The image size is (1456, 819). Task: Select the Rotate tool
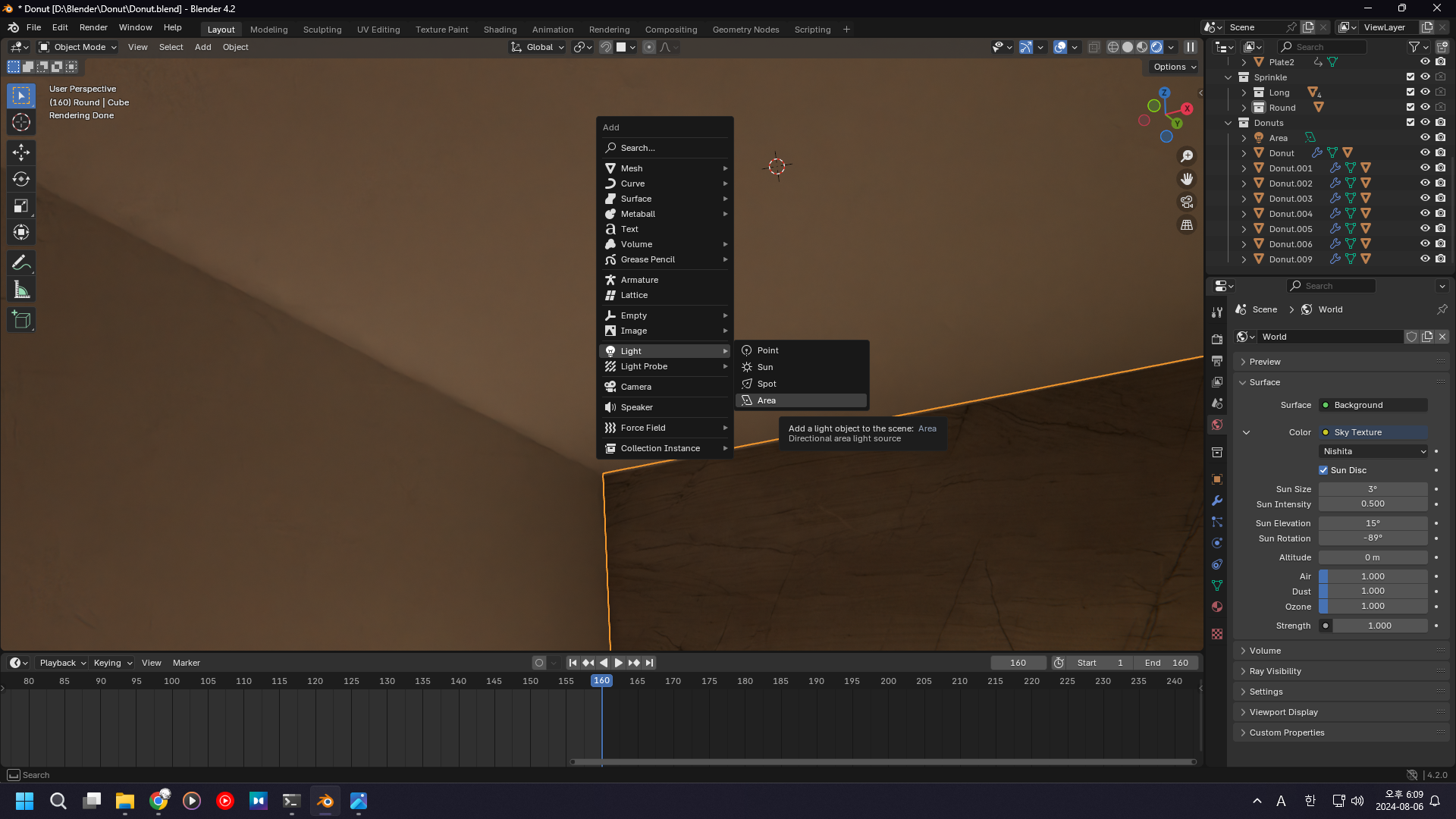21,179
